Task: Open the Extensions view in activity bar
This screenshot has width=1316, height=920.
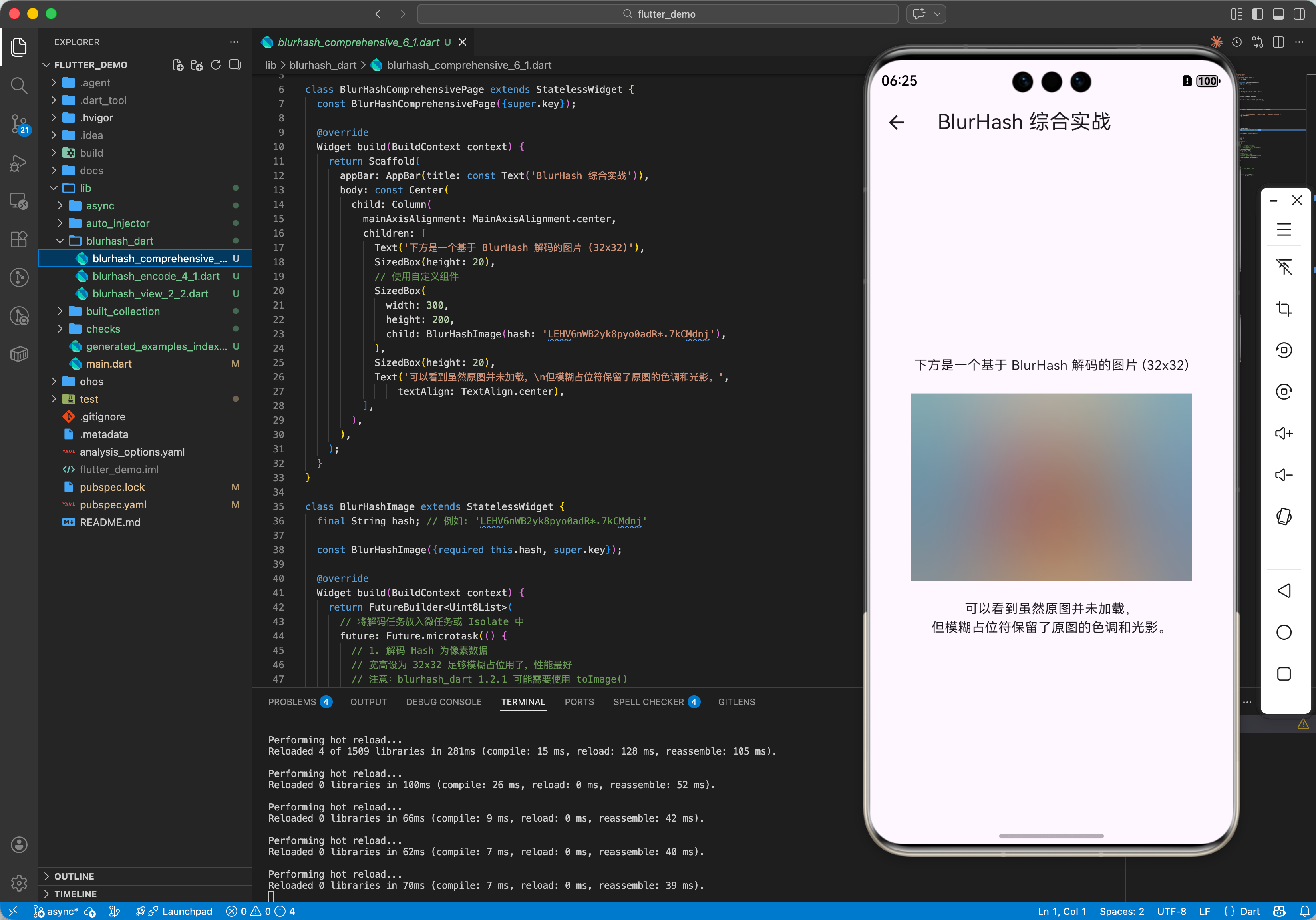Action: (19, 239)
